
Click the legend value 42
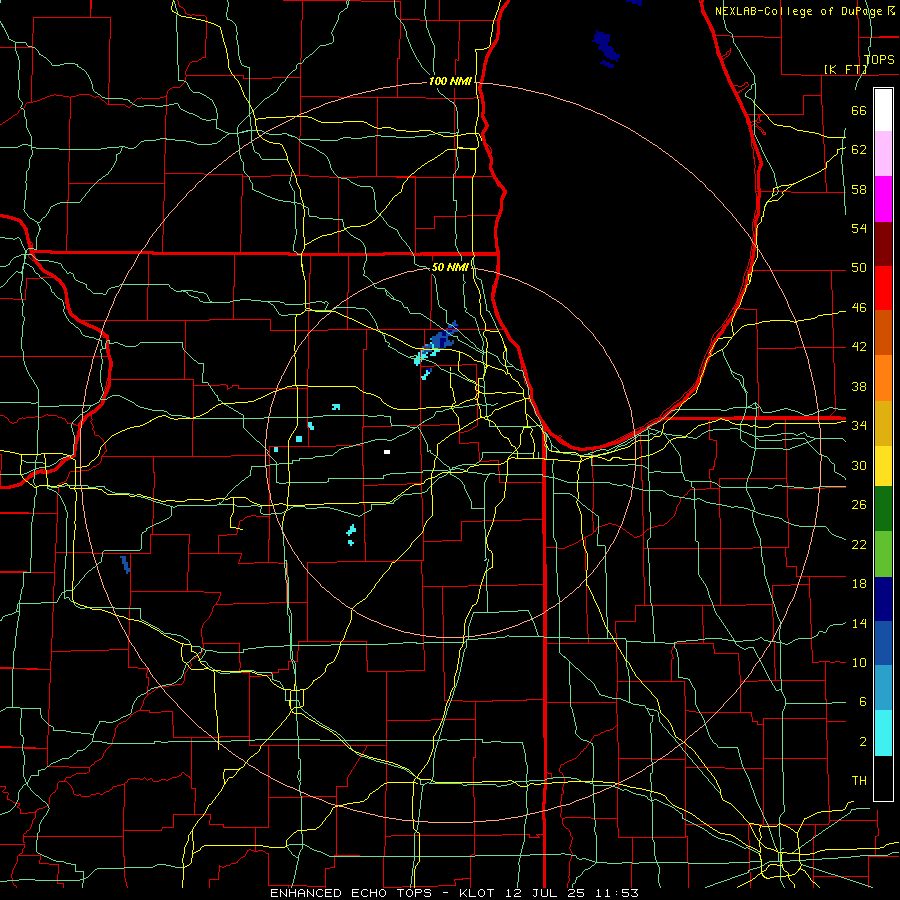(859, 347)
